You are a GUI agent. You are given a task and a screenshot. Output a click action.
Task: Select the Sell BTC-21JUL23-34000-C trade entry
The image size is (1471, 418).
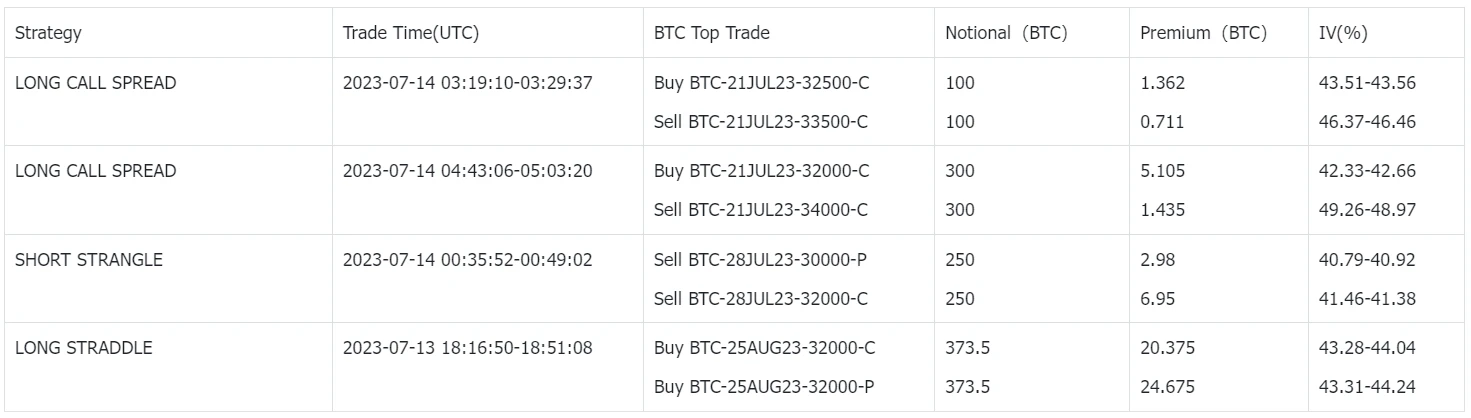pos(761,209)
